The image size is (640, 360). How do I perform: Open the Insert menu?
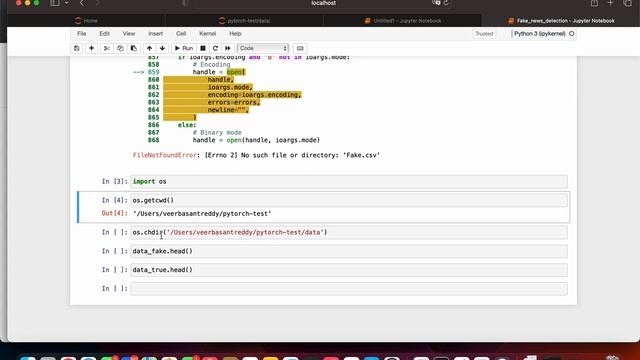(x=156, y=33)
